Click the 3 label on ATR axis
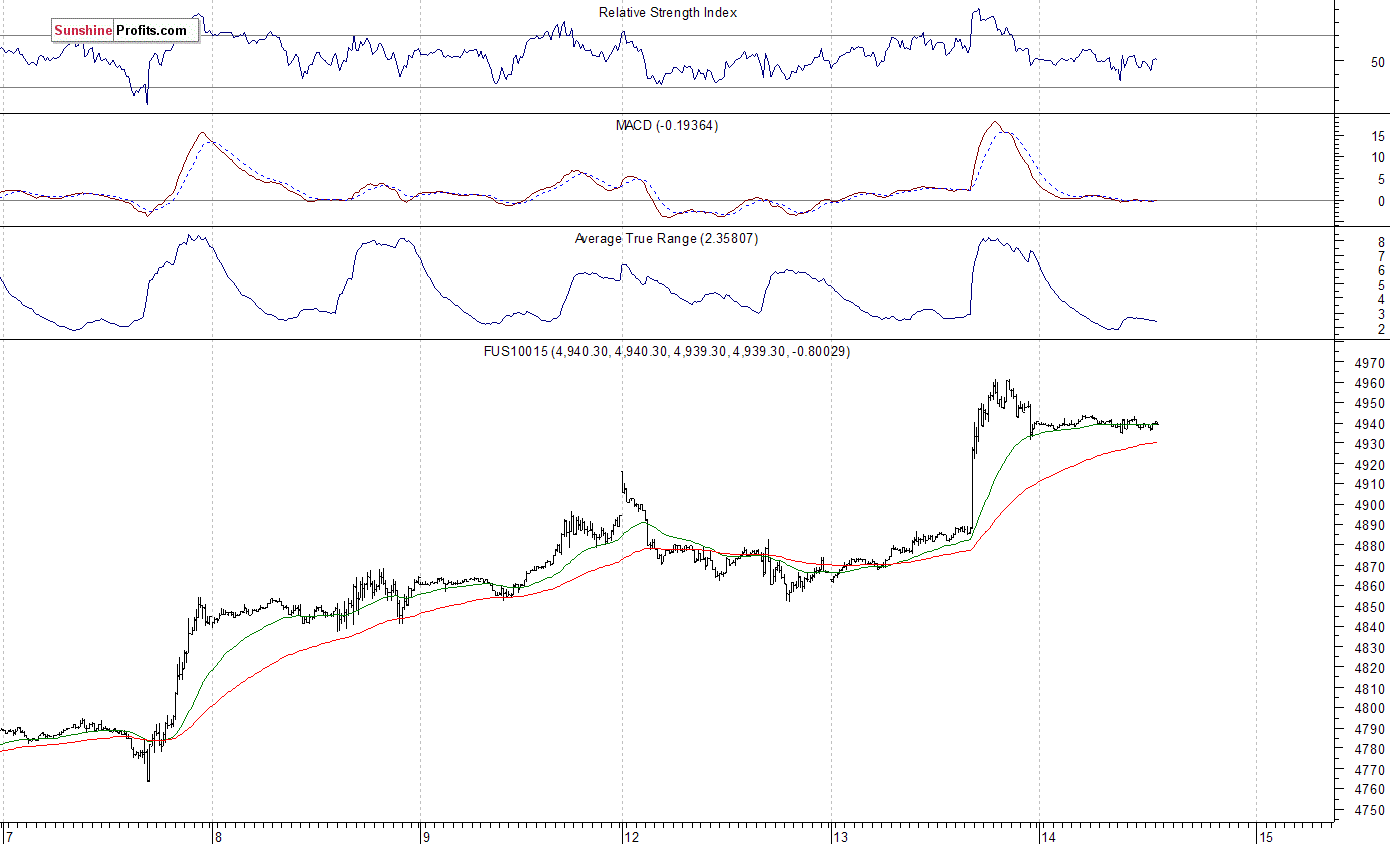 pos(1381,314)
